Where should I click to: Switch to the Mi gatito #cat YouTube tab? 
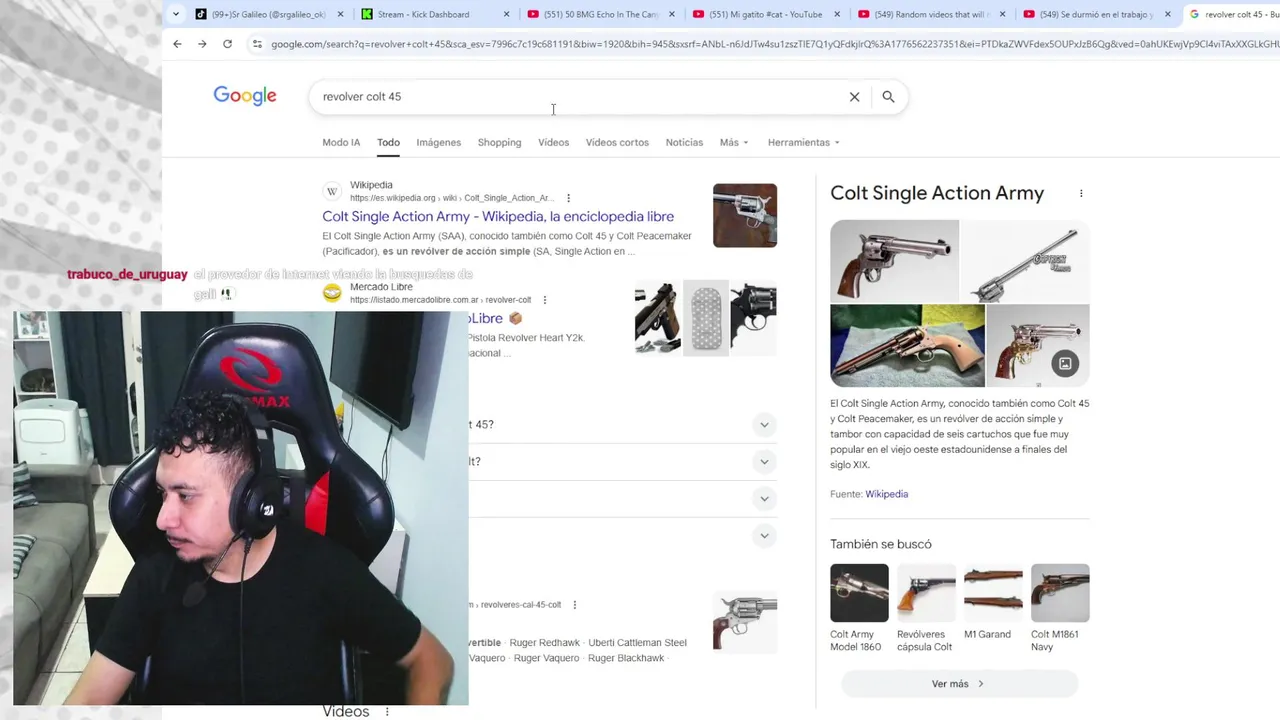766,14
